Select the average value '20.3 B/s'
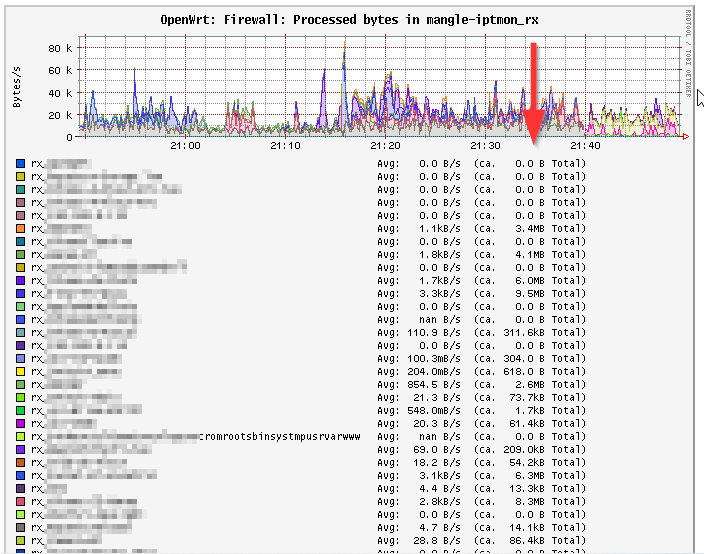The image size is (704, 554). pyautogui.click(x=437, y=424)
